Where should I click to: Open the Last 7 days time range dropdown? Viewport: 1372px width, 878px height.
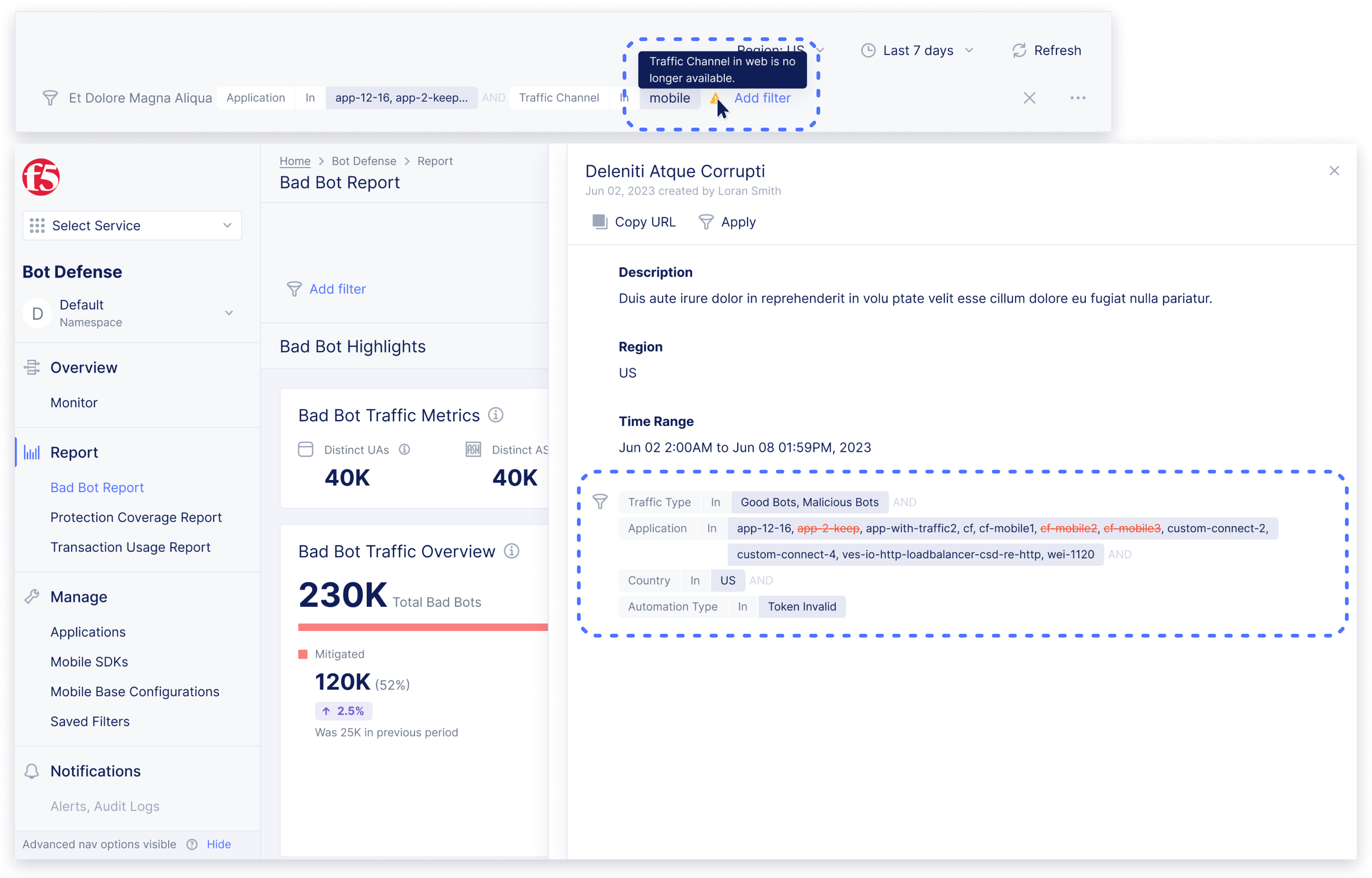[x=918, y=51]
